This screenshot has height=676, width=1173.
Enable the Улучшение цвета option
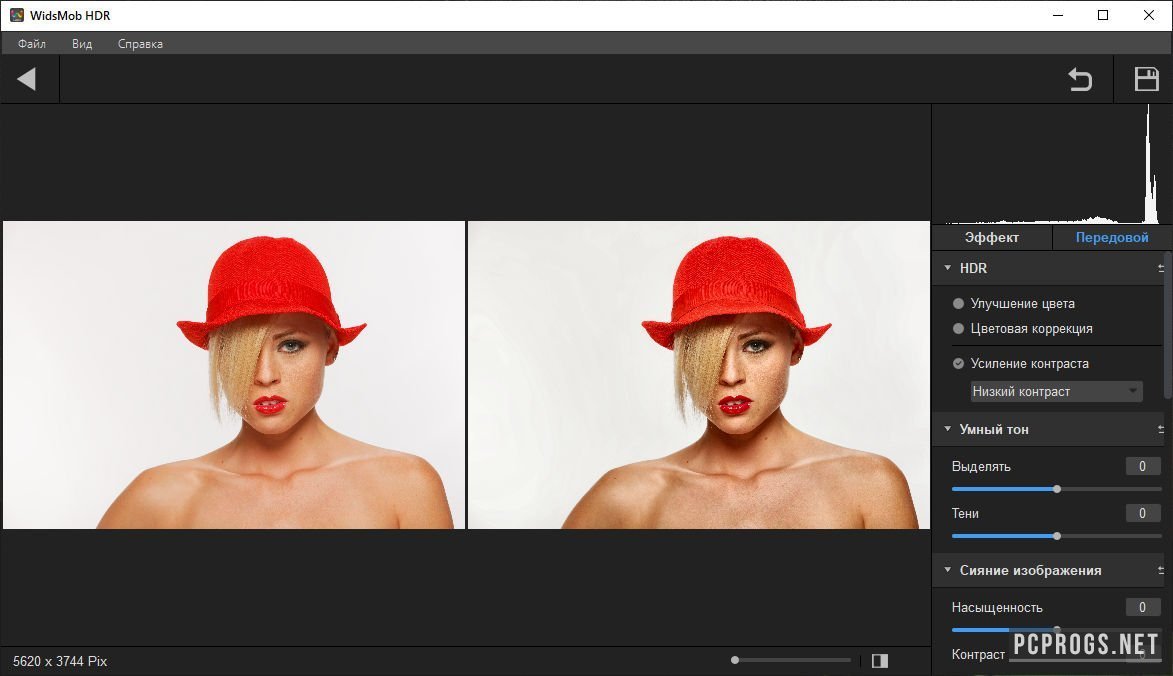(959, 303)
